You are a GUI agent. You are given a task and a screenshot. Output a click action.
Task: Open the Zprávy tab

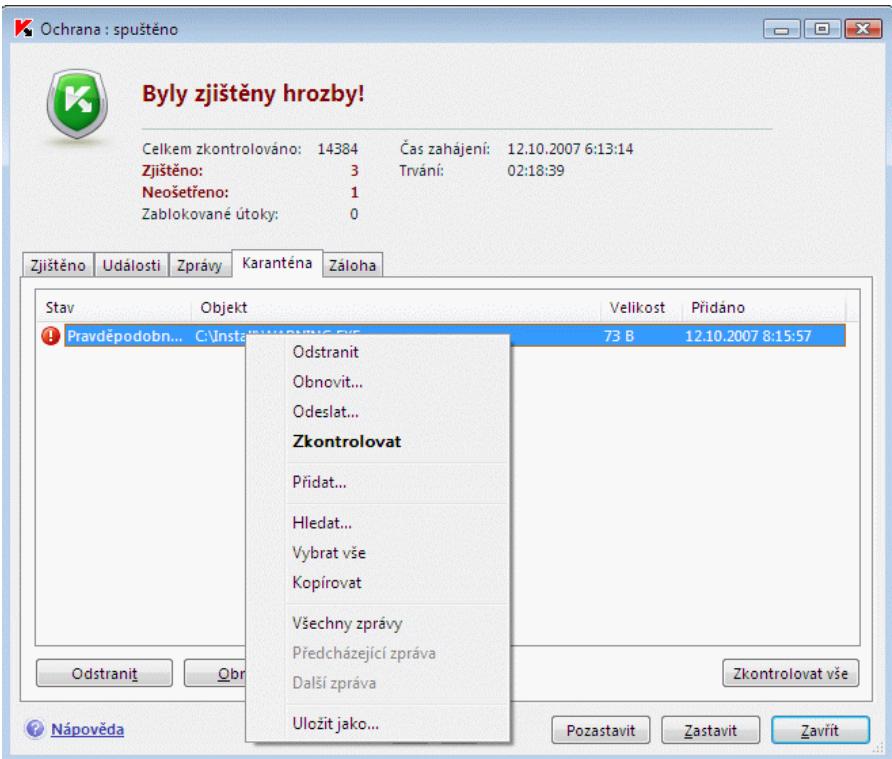pyautogui.click(x=199, y=265)
